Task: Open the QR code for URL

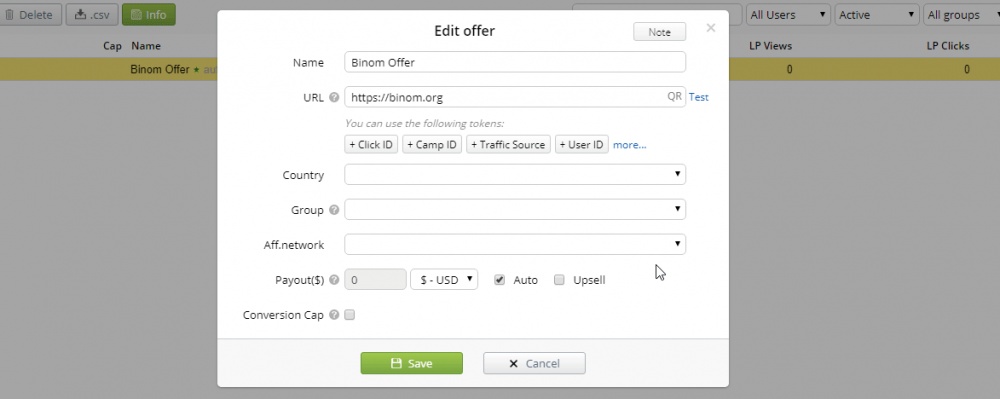Action: [x=674, y=97]
